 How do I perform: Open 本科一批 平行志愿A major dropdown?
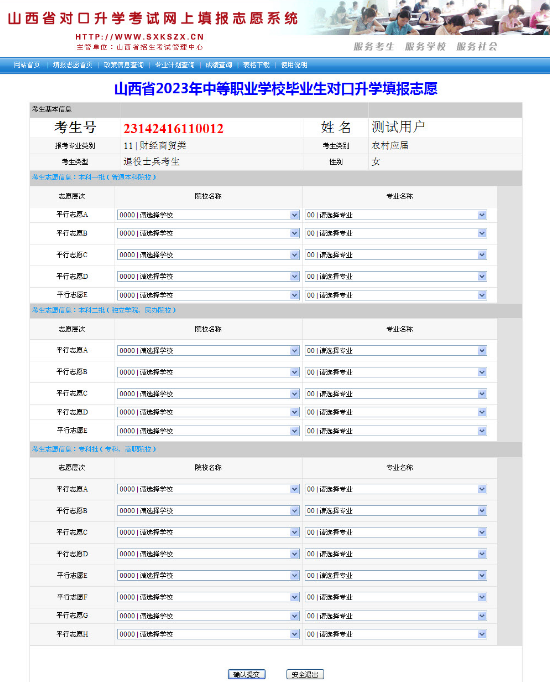click(x=395, y=215)
